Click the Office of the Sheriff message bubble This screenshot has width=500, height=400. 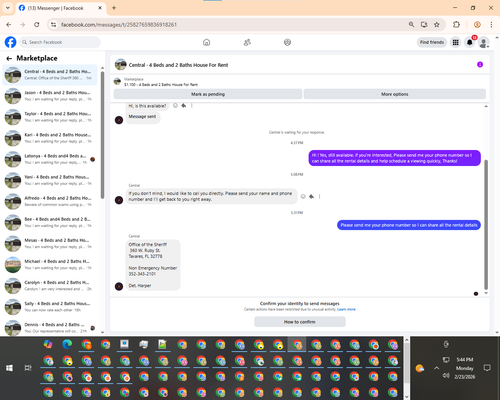pos(153,265)
